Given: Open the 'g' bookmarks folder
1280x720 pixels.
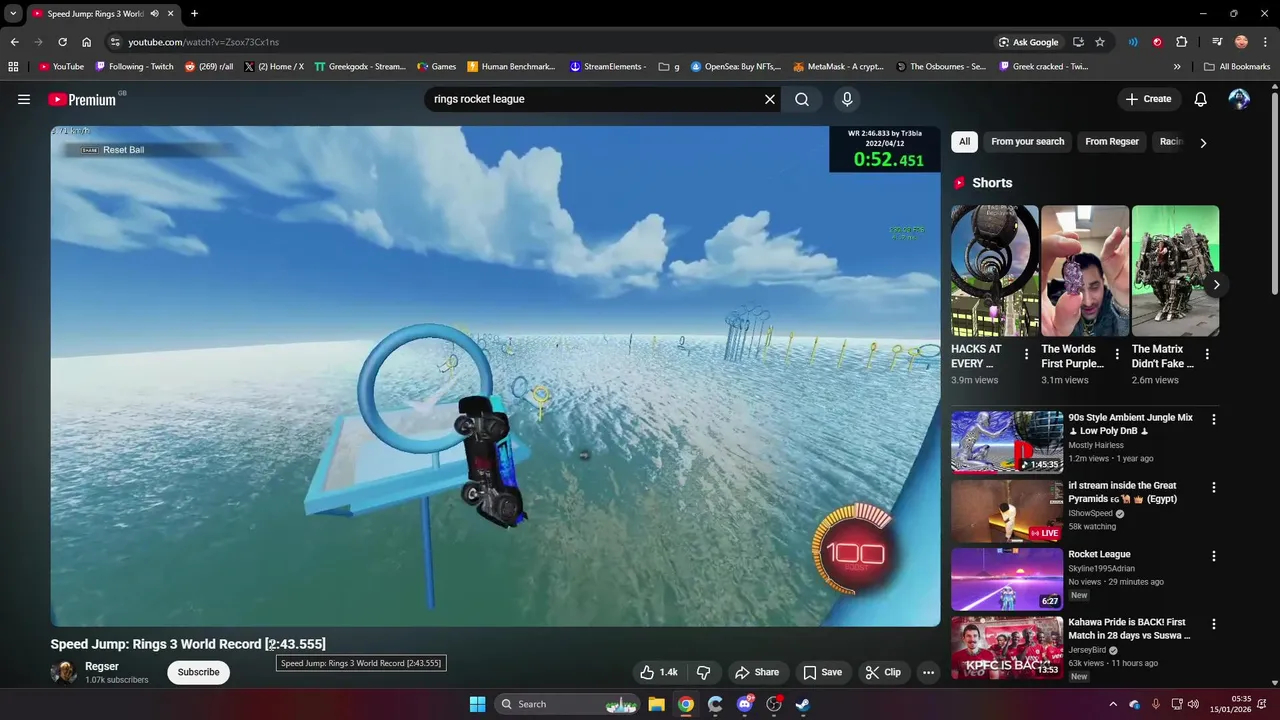Looking at the screenshot, I should point(669,67).
